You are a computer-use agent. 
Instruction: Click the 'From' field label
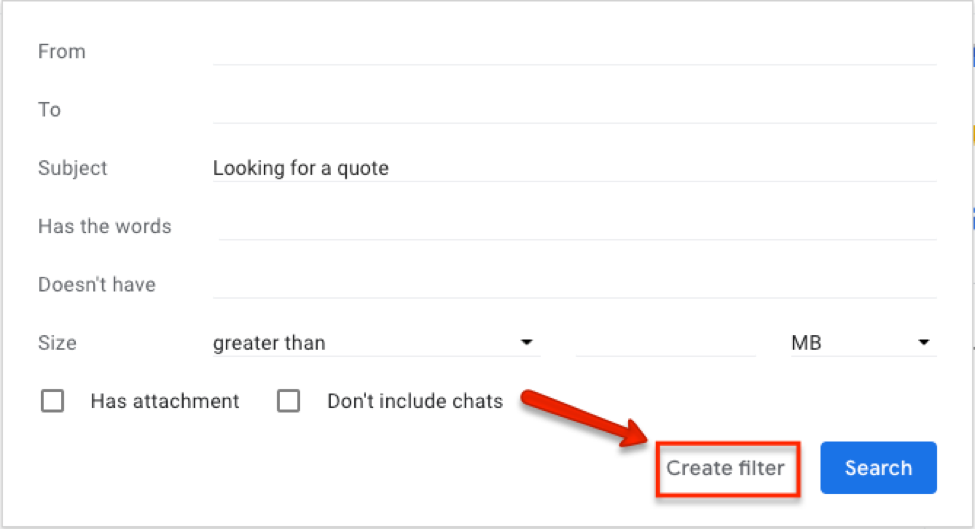(62, 51)
